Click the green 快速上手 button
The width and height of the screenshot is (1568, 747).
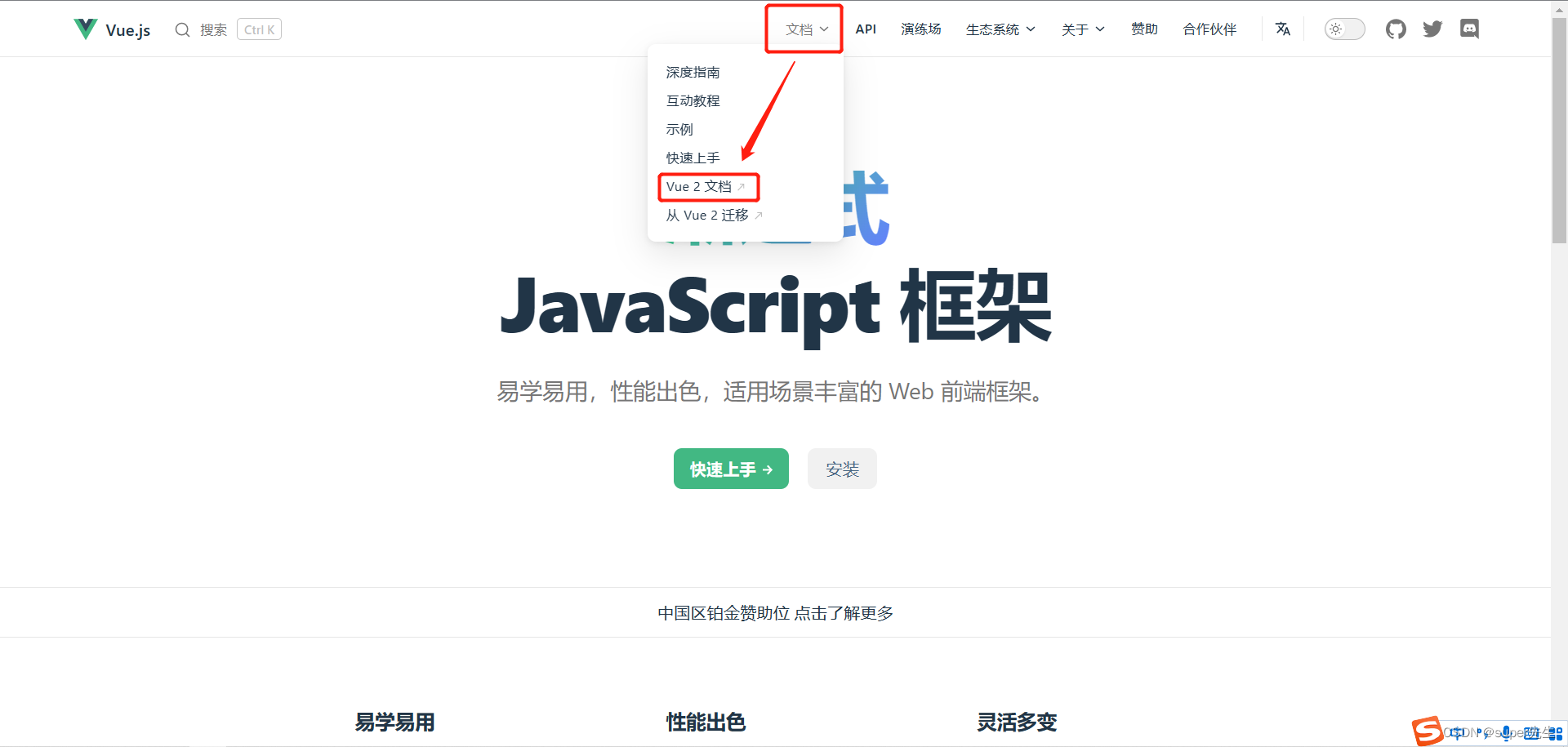731,469
